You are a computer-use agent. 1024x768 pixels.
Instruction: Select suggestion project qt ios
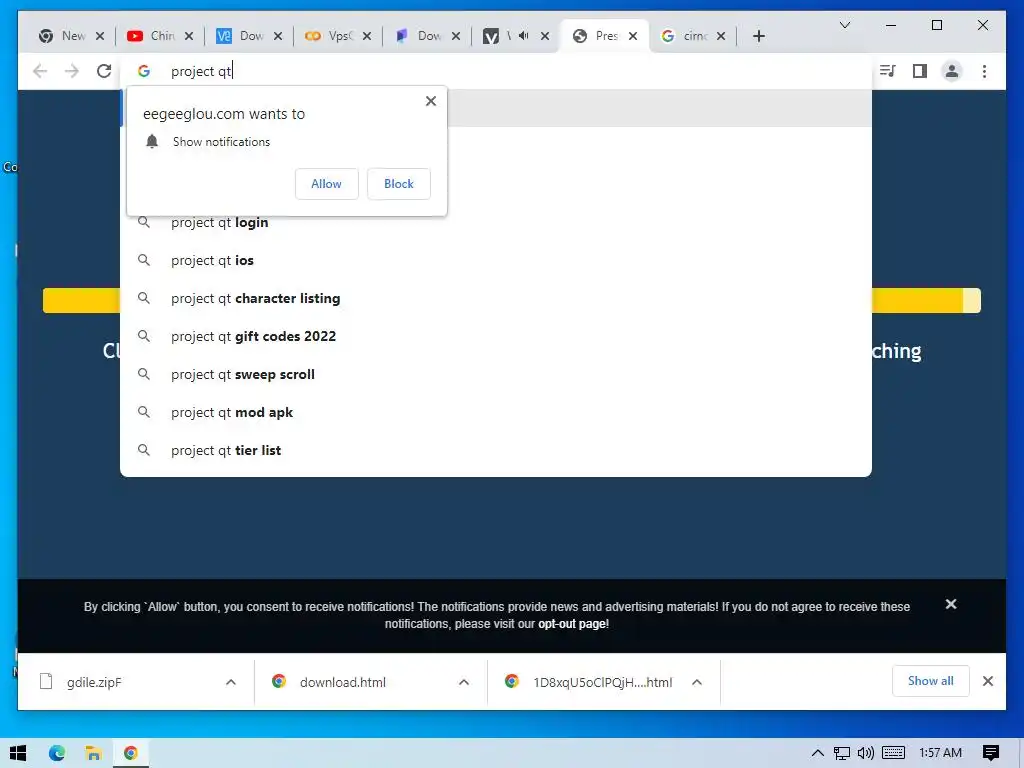pyautogui.click(x=496, y=261)
